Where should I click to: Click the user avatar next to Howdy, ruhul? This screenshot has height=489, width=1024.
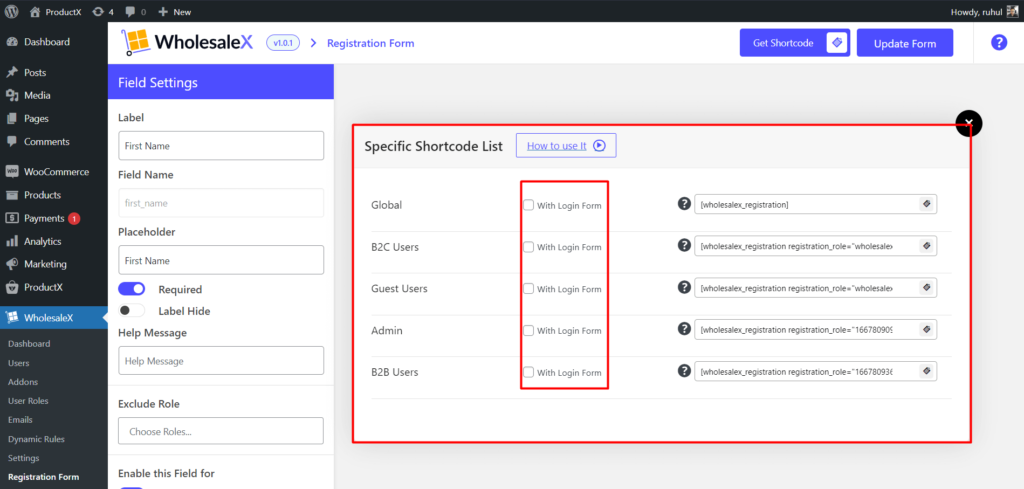click(x=1012, y=12)
